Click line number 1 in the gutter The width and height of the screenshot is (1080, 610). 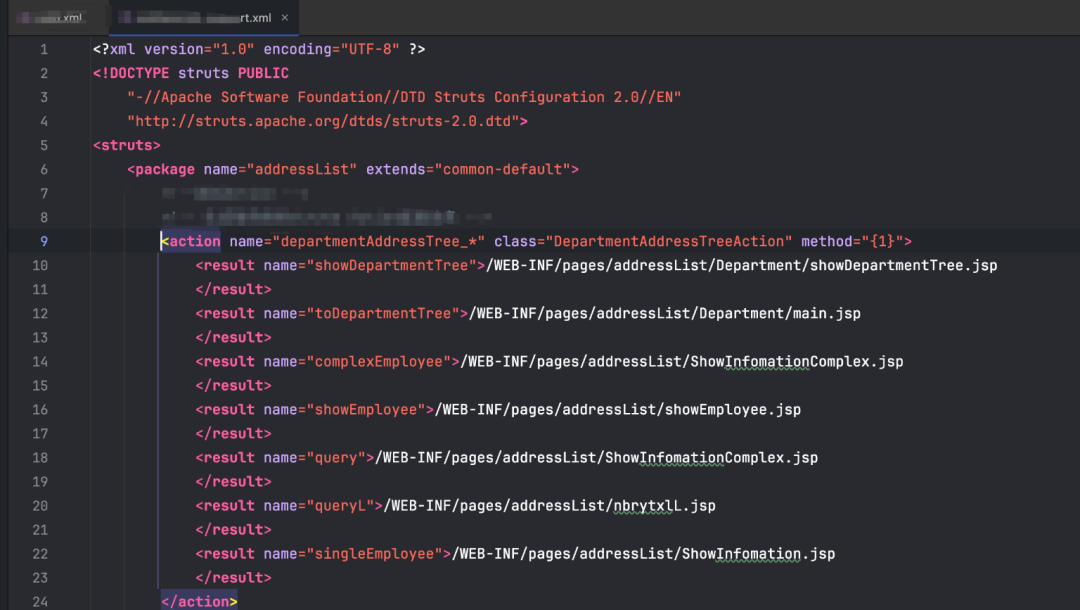coord(43,50)
